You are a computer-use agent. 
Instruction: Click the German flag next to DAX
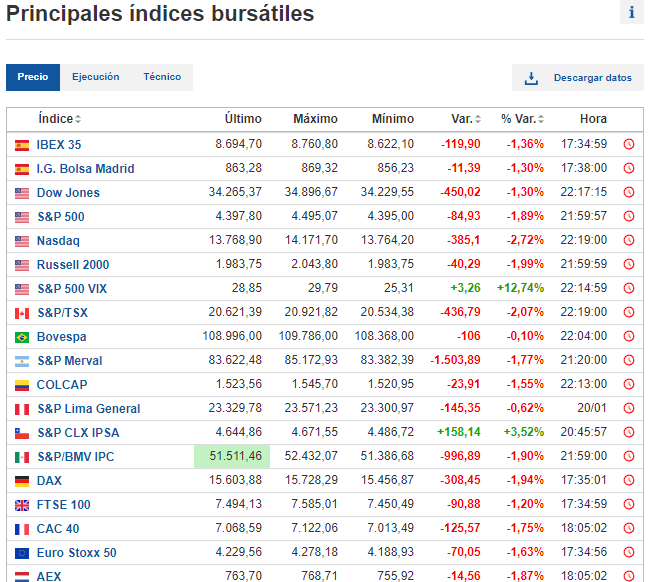22,481
